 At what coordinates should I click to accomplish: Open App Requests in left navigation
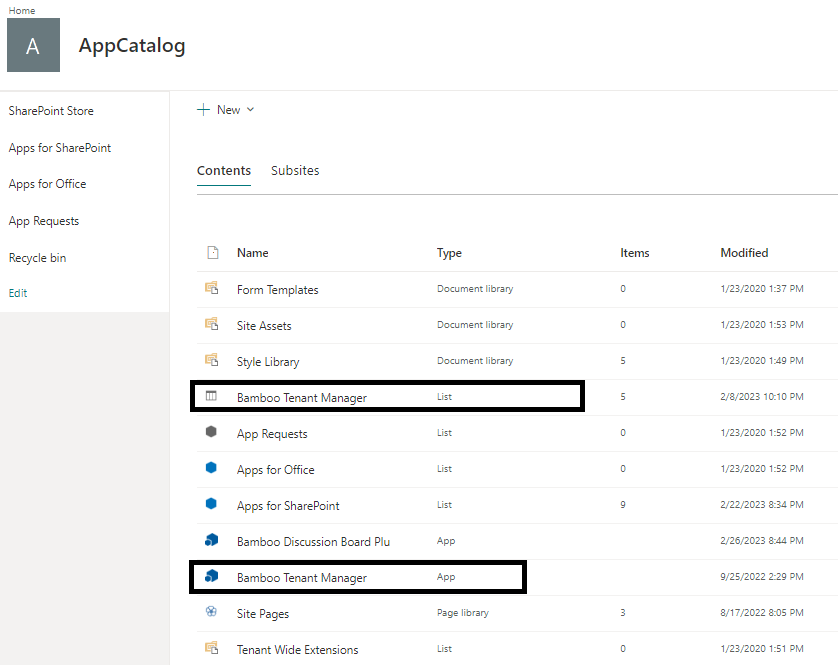click(44, 221)
